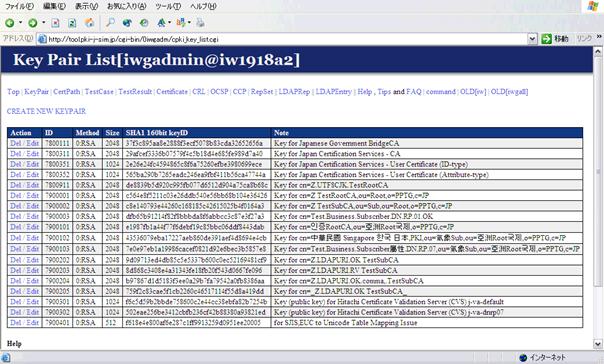Select note 'Key for Japanese Government BridgeCA'

[x=337, y=143]
